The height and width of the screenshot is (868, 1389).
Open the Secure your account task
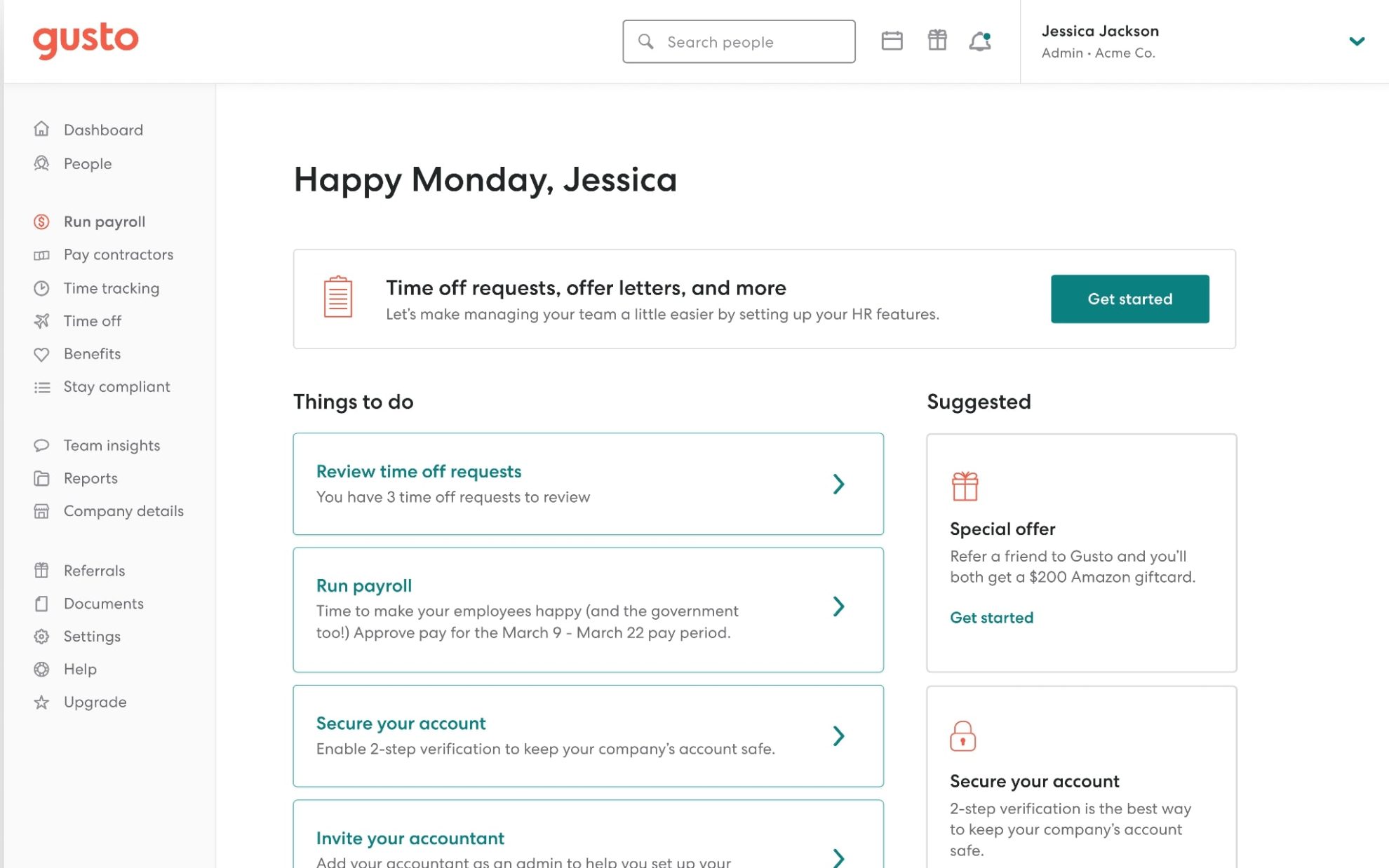point(588,735)
